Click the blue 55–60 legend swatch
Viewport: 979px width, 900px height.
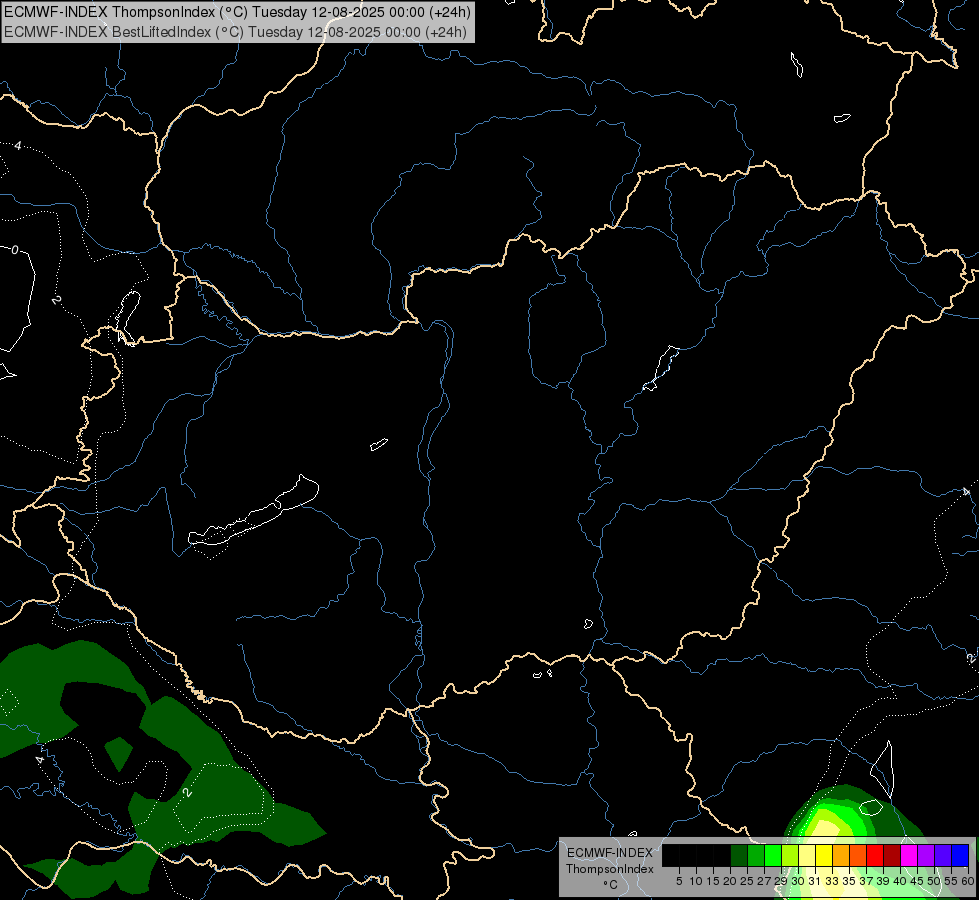tap(960, 855)
